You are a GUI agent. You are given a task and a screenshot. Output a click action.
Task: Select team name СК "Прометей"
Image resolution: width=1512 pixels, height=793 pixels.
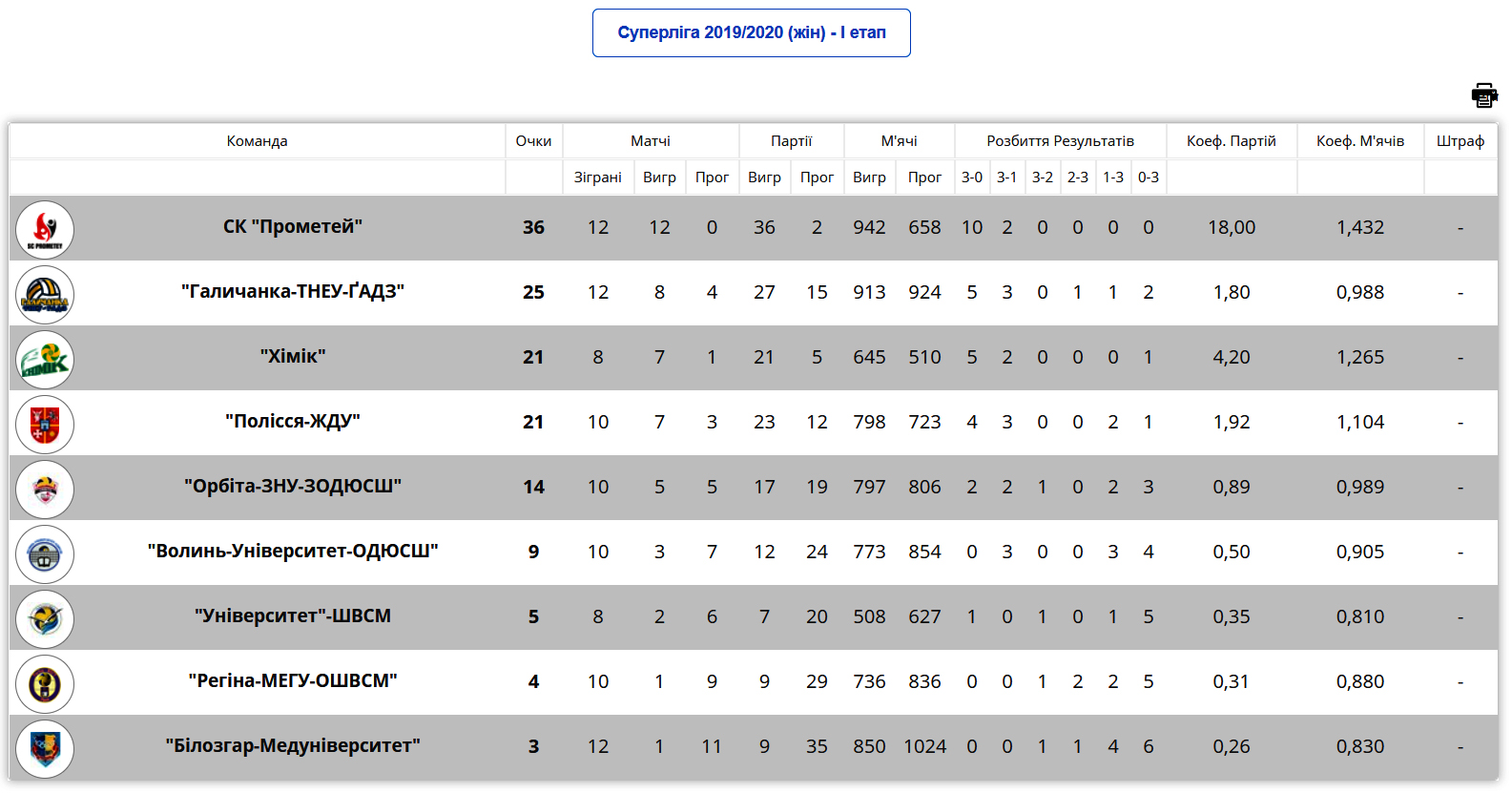point(293,227)
